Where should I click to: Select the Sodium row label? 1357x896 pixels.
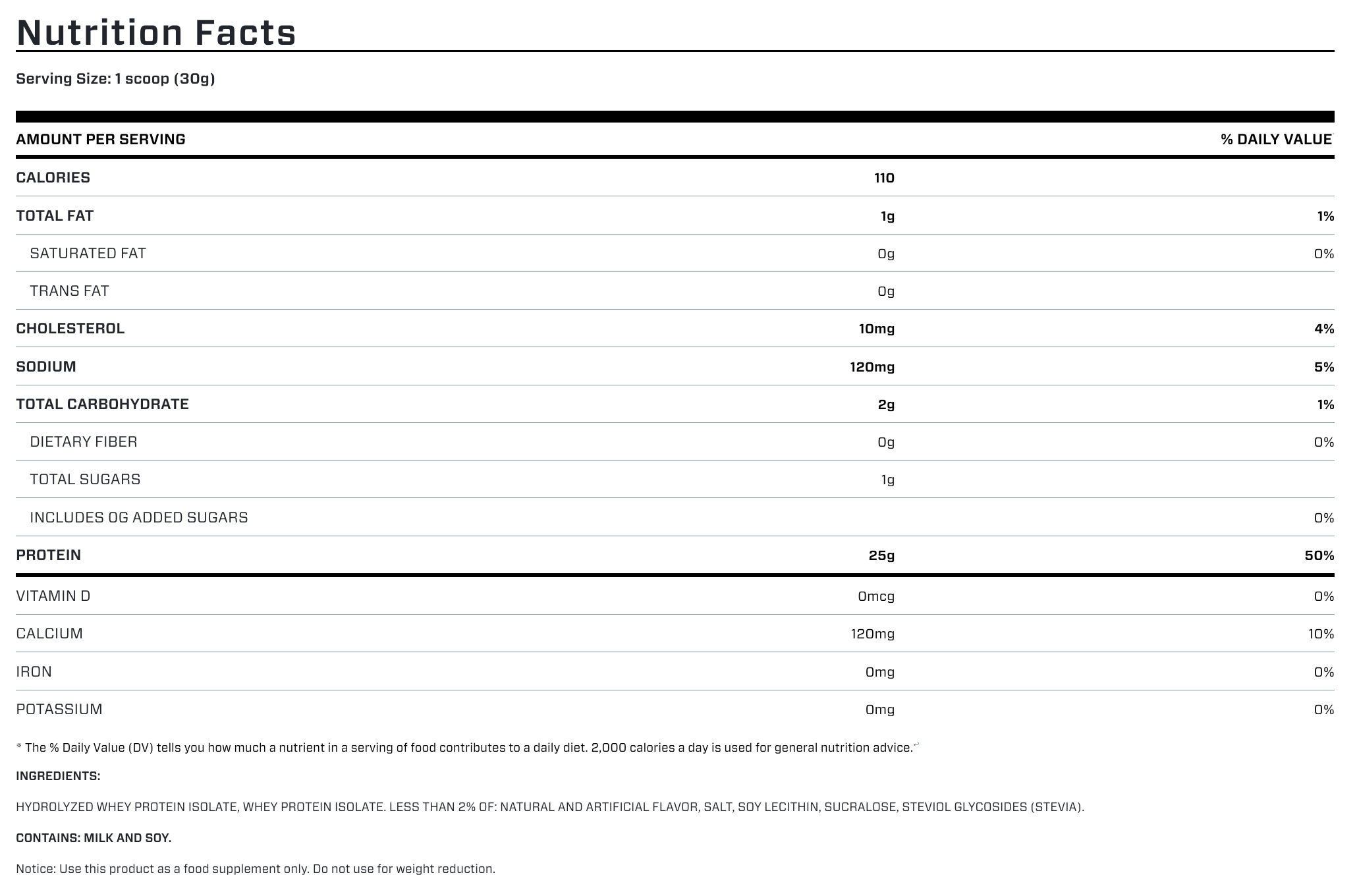(46, 366)
